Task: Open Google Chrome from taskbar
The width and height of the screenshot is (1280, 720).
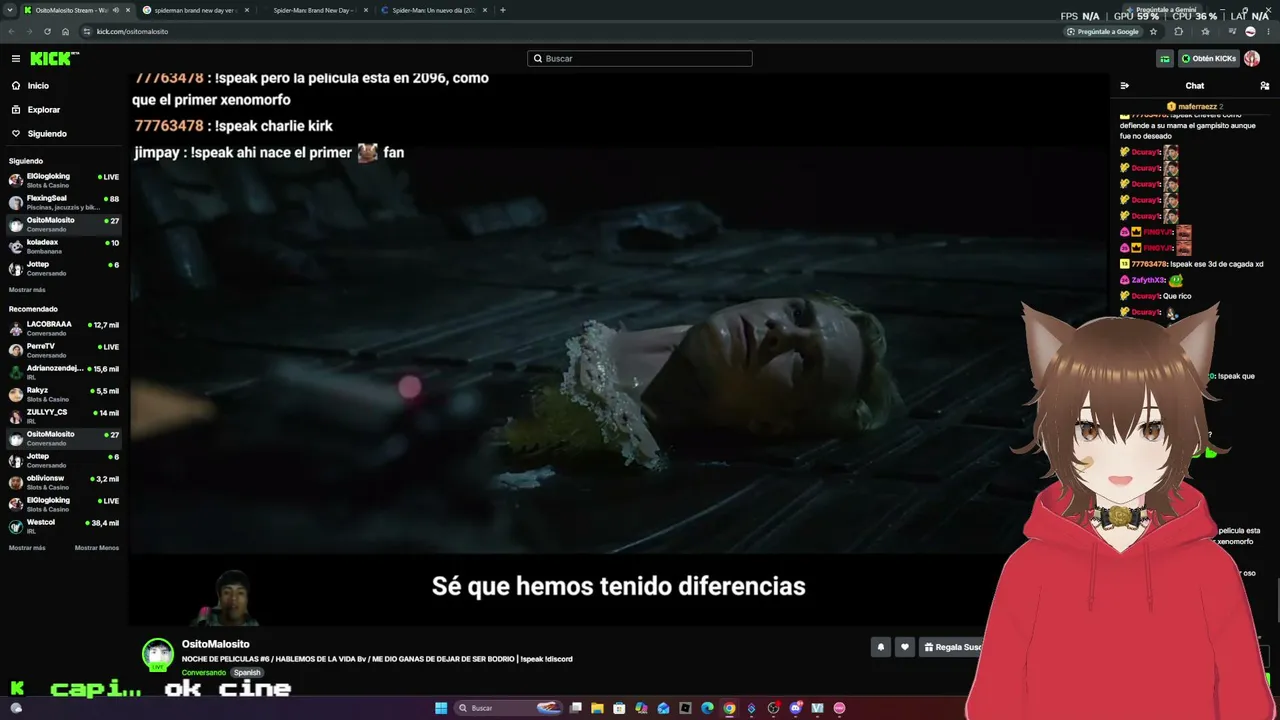Action: click(729, 708)
